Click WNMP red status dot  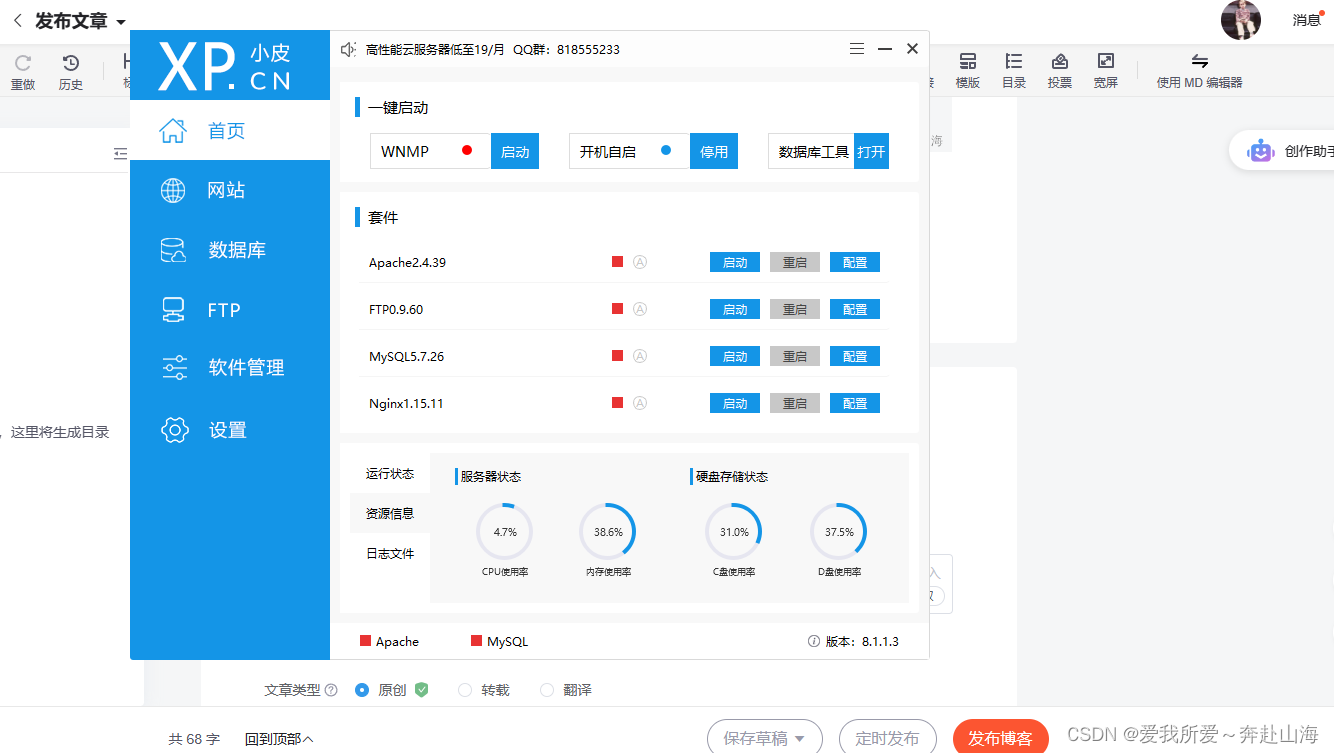pyautogui.click(x=467, y=151)
